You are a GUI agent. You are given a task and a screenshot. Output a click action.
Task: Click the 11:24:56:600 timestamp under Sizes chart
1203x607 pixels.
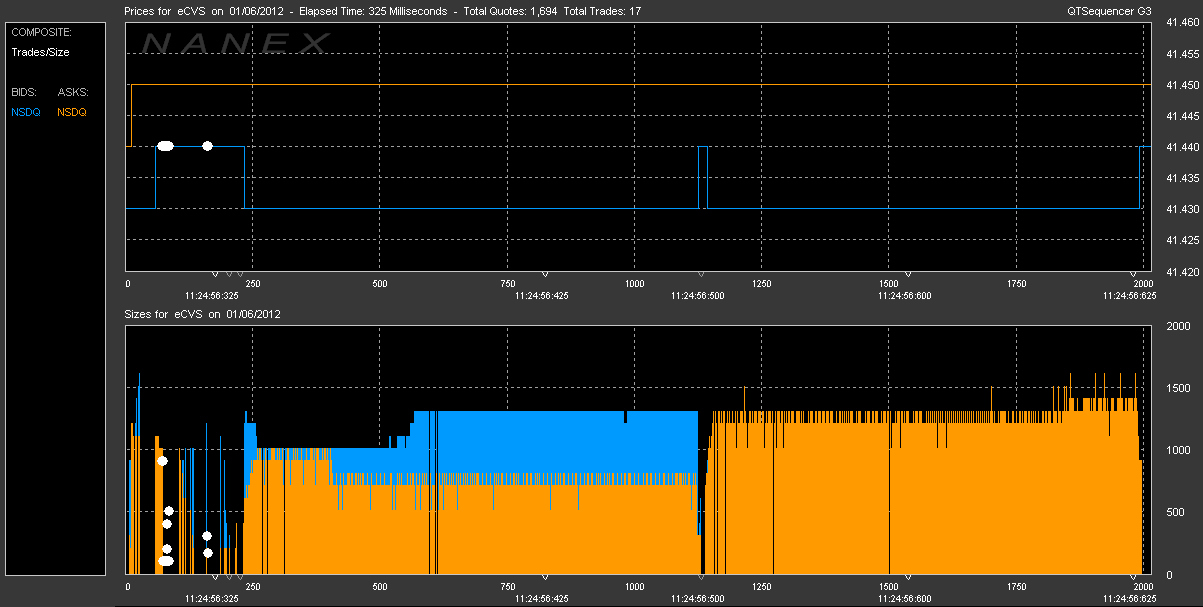click(x=905, y=598)
